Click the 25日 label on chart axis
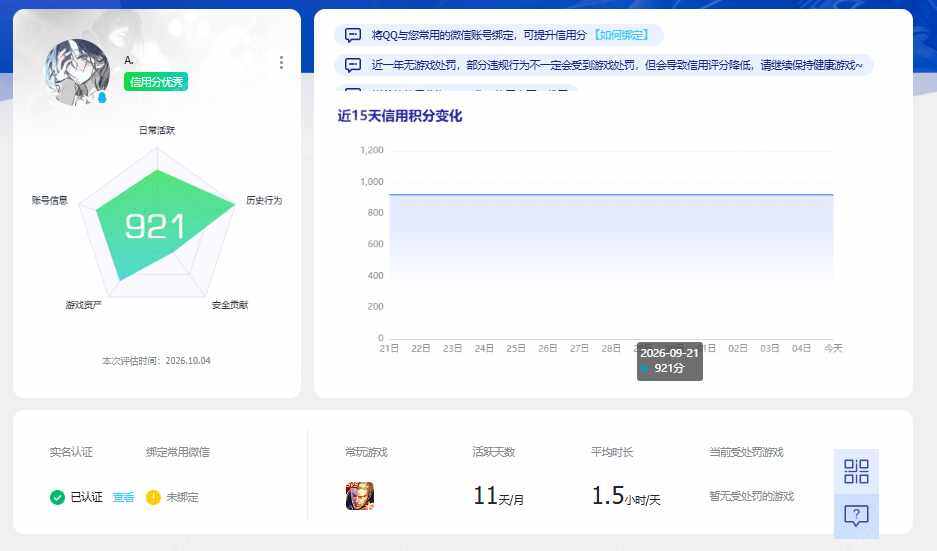 [x=516, y=348]
